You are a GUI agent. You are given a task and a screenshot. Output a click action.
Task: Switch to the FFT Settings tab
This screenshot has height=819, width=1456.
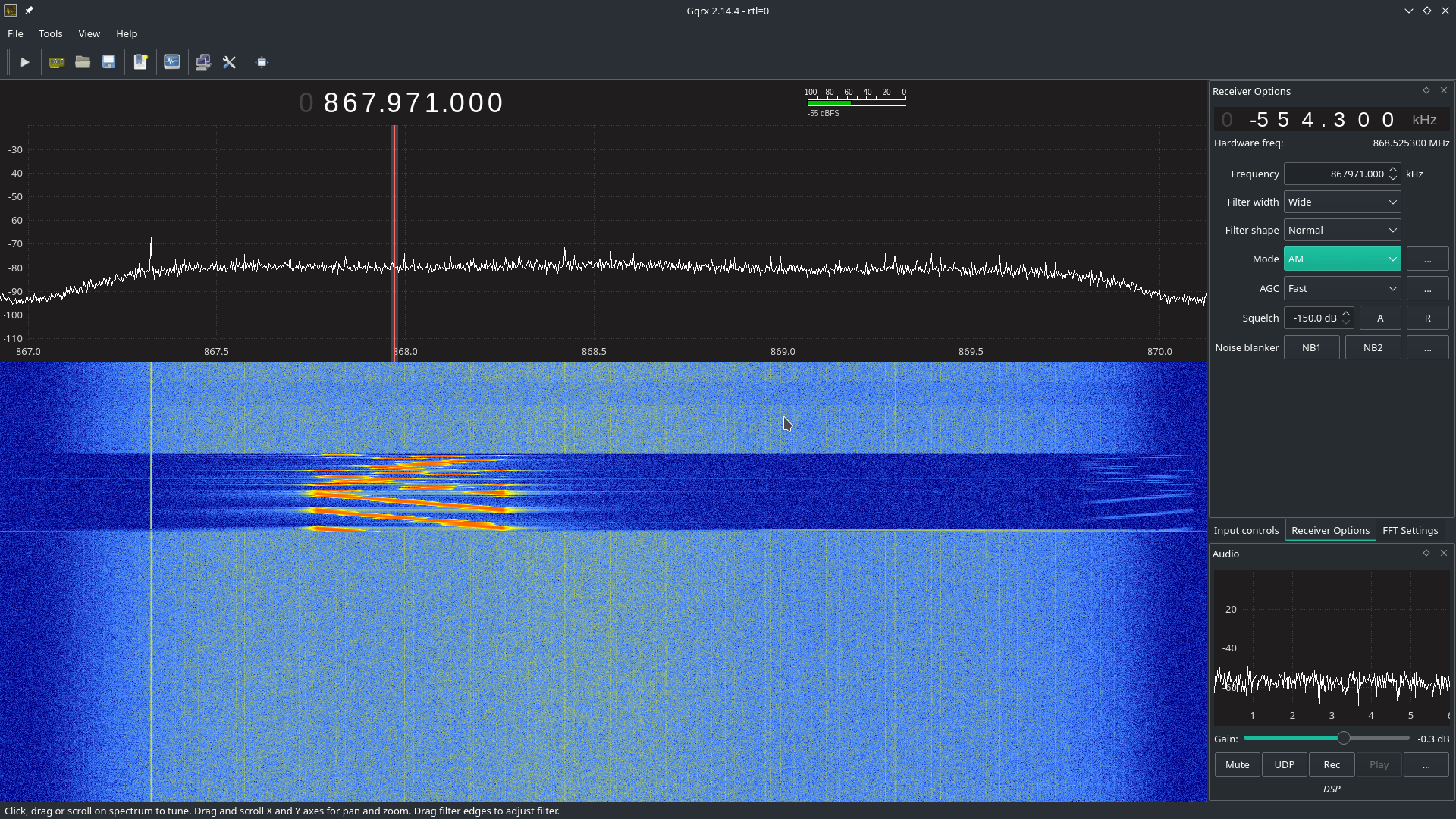[1410, 530]
